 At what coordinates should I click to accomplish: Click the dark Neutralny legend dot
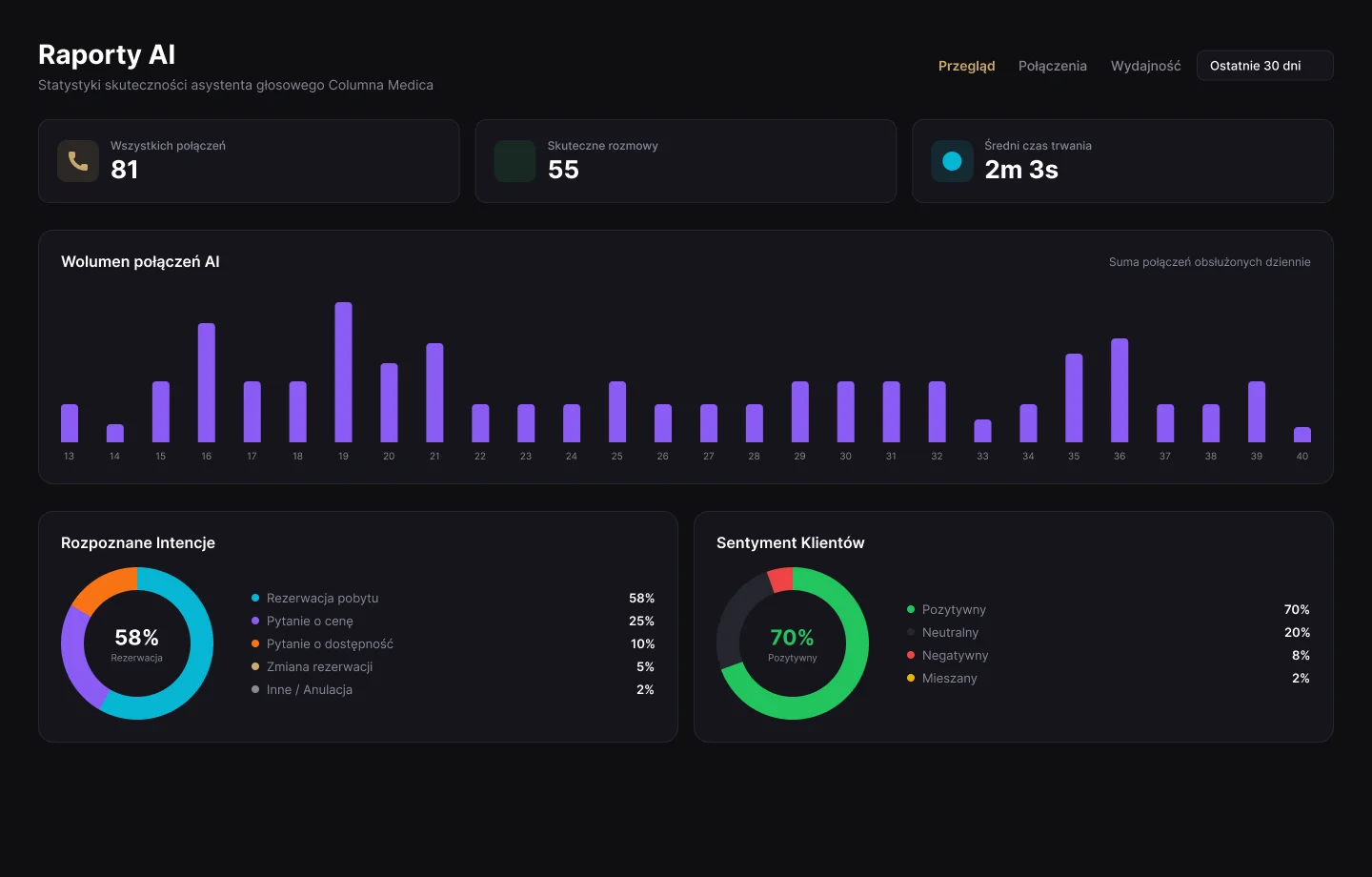911,632
